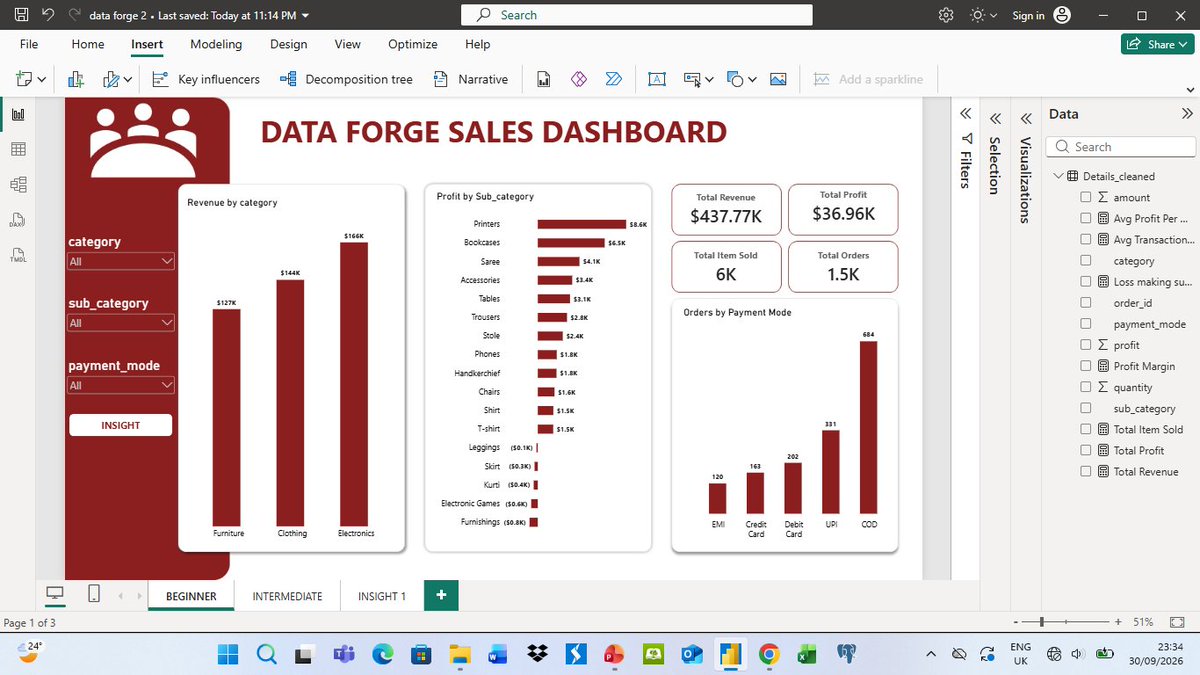Viewport: 1200px width, 675px height.
Task: Open Dropbox from the Windows taskbar
Action: coord(538,654)
